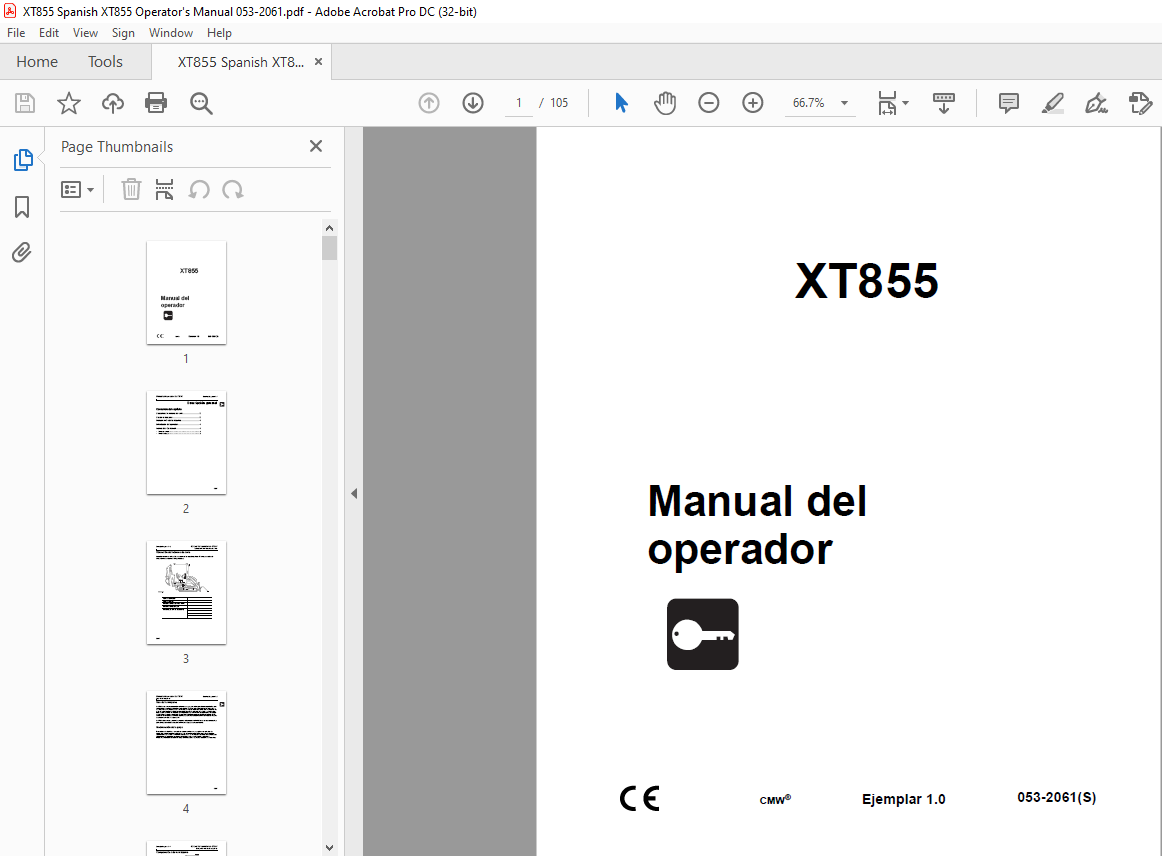Rotate page clockwise in thumbnails
Screen dimensions: 1162x856
click(x=233, y=190)
